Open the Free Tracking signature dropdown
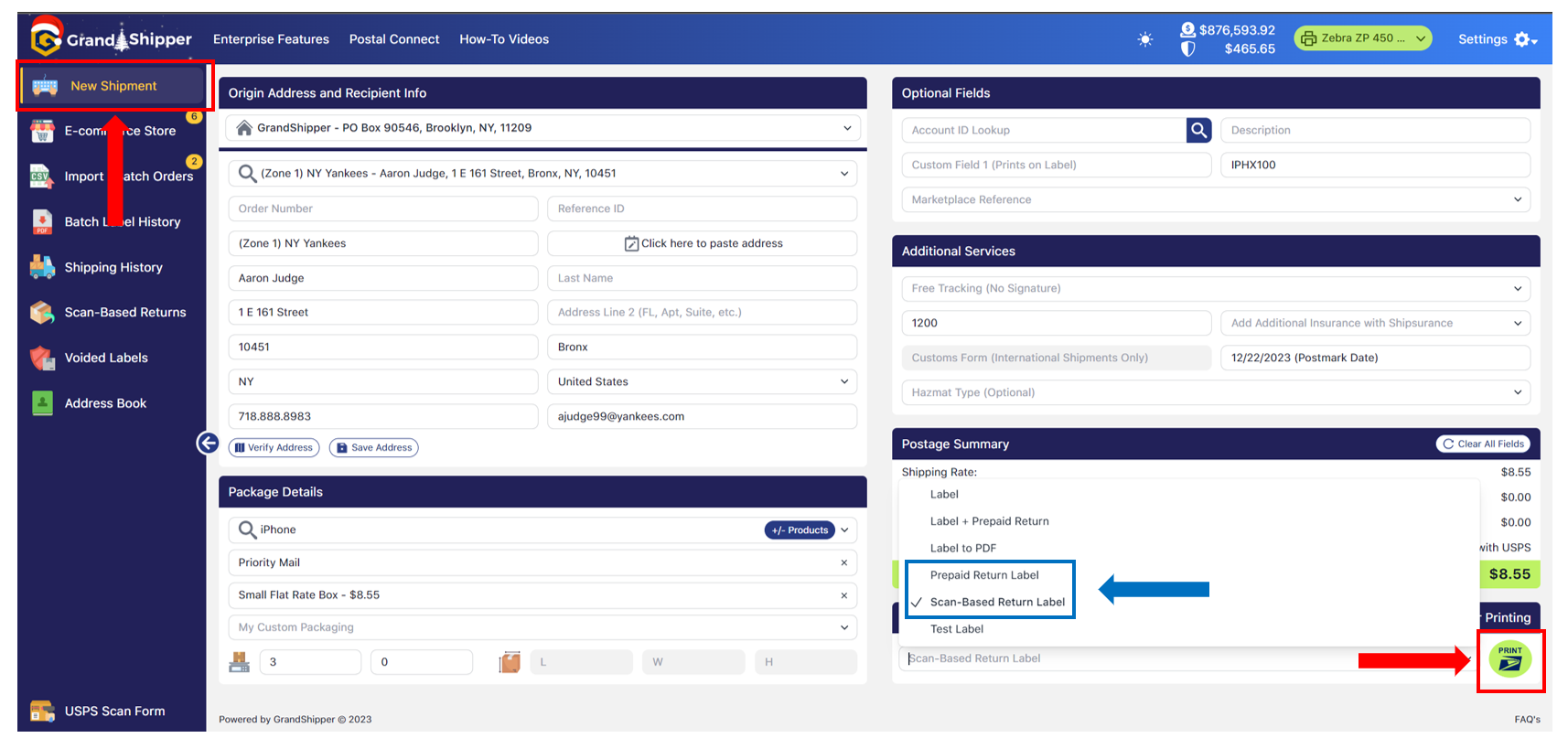 1216,288
